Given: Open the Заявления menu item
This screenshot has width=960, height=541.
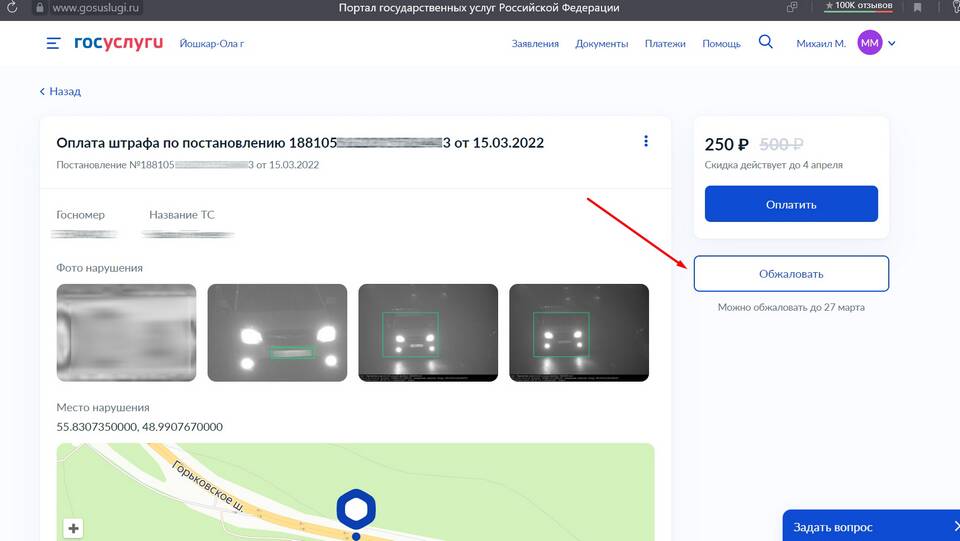Looking at the screenshot, I should pyautogui.click(x=535, y=44).
